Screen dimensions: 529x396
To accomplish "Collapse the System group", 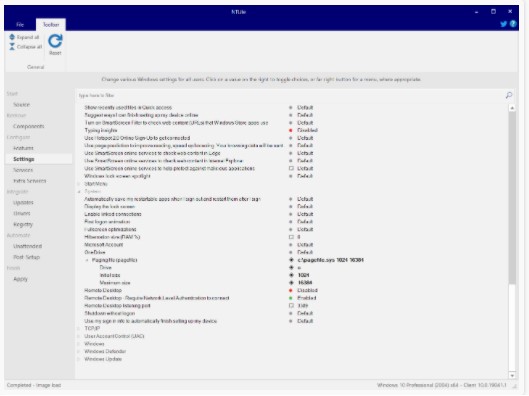I will (x=79, y=192).
